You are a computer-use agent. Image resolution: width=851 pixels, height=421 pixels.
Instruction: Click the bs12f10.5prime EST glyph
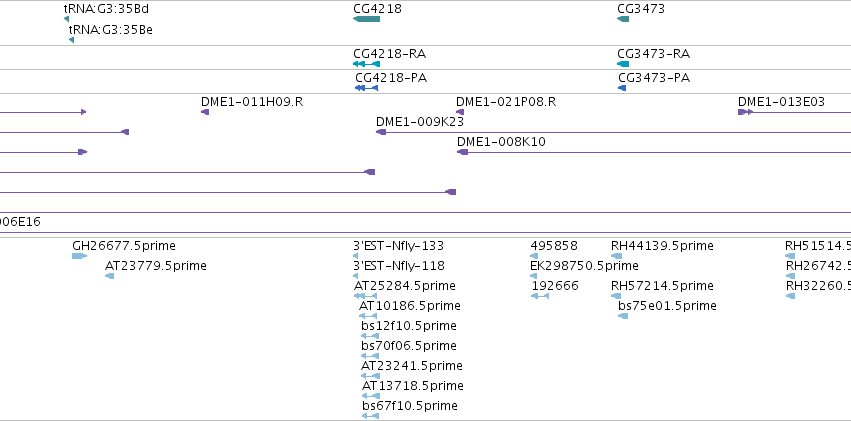pyautogui.click(x=370, y=336)
